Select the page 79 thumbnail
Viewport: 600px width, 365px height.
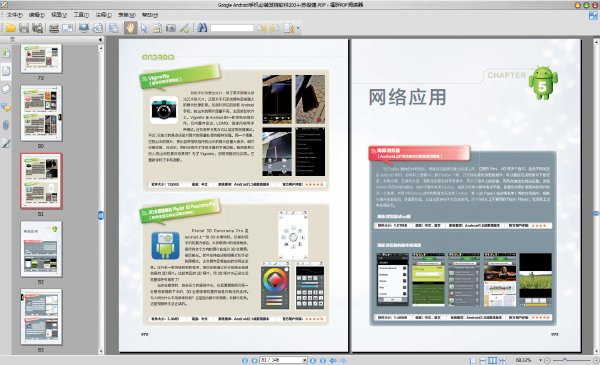(41, 59)
